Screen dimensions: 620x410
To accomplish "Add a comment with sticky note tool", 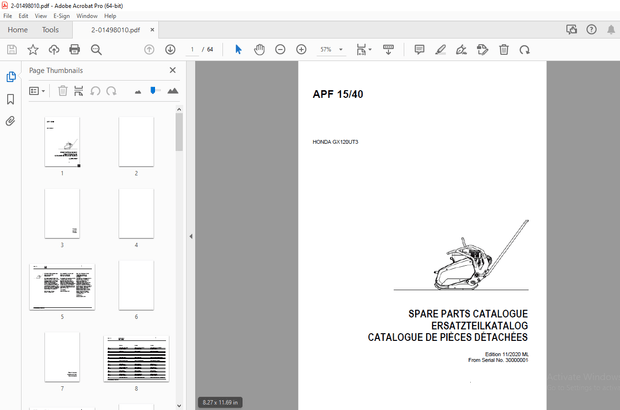I will tap(419, 49).
